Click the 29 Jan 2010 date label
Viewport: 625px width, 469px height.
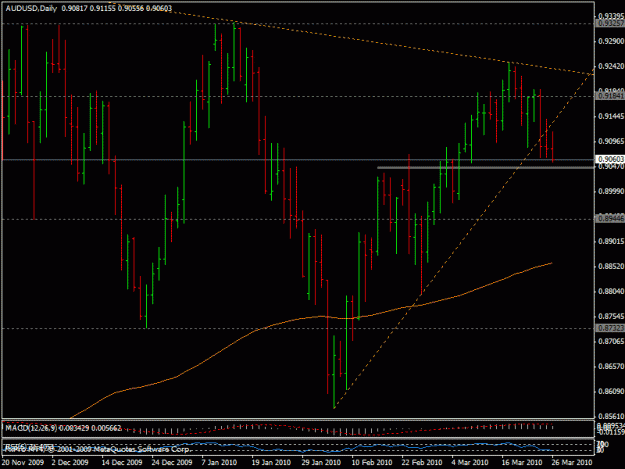click(x=321, y=462)
